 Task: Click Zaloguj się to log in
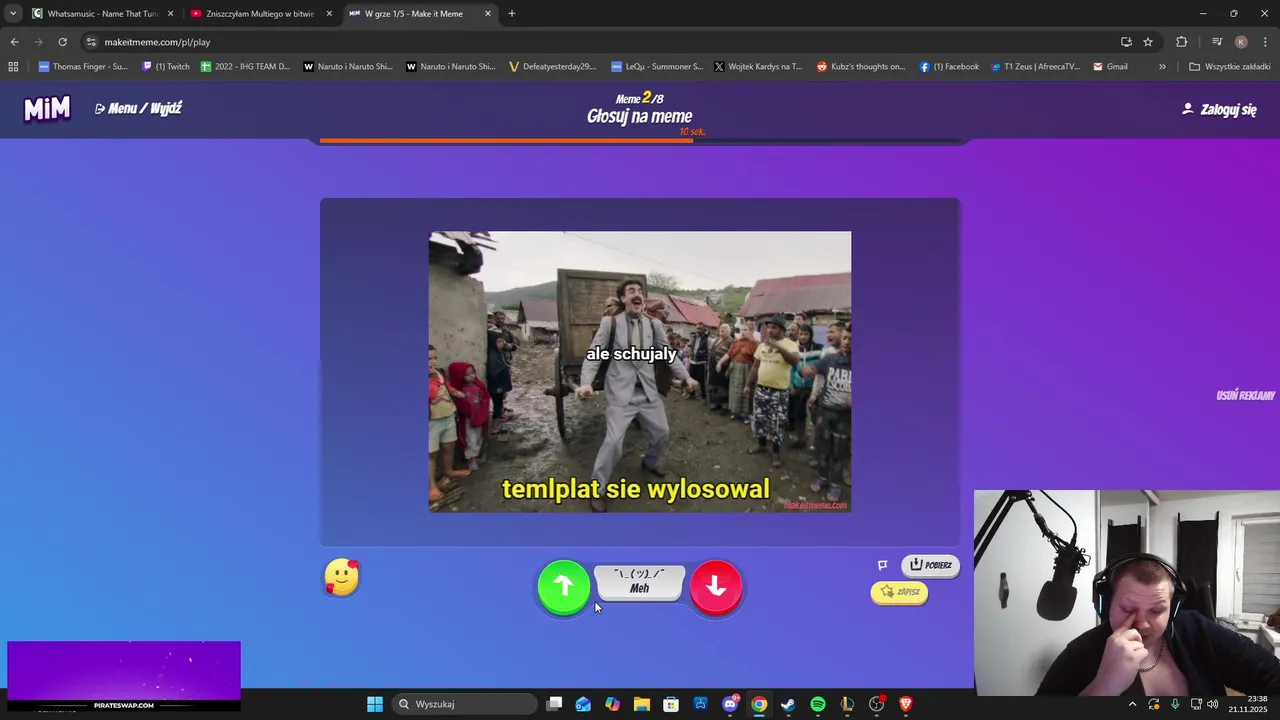(1219, 109)
